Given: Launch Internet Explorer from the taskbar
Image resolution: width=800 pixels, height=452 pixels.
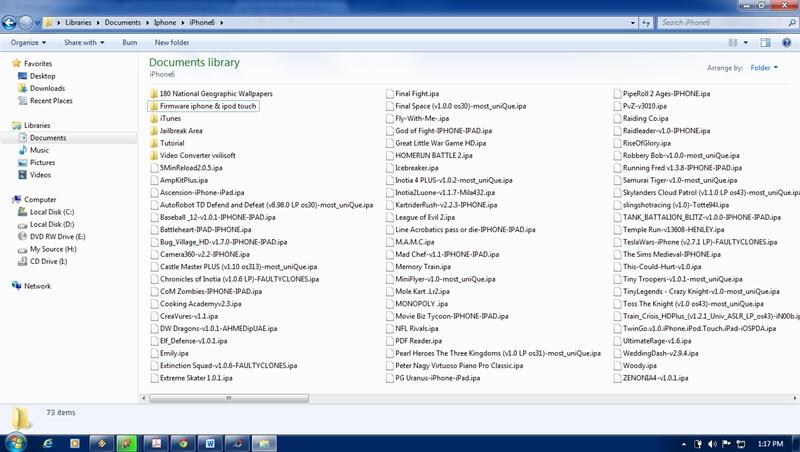Looking at the screenshot, I should [x=47, y=443].
